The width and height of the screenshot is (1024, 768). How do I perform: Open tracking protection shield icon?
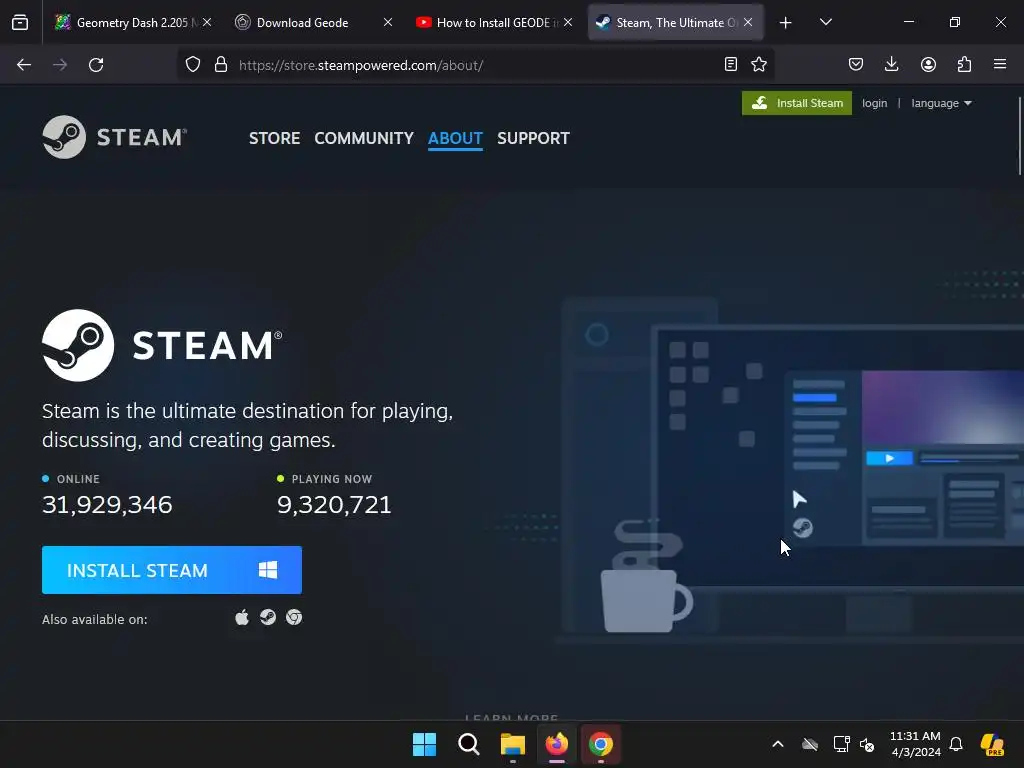193,65
